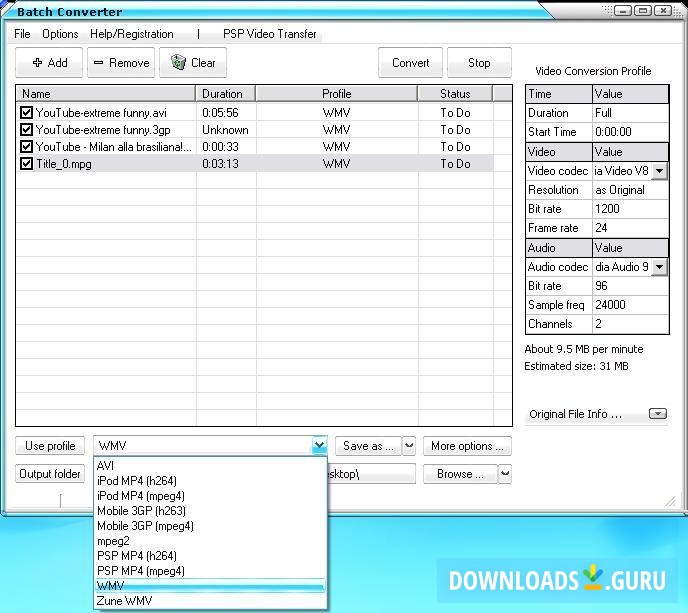Click the Duration column header
This screenshot has width=688, height=613.
tap(226, 94)
